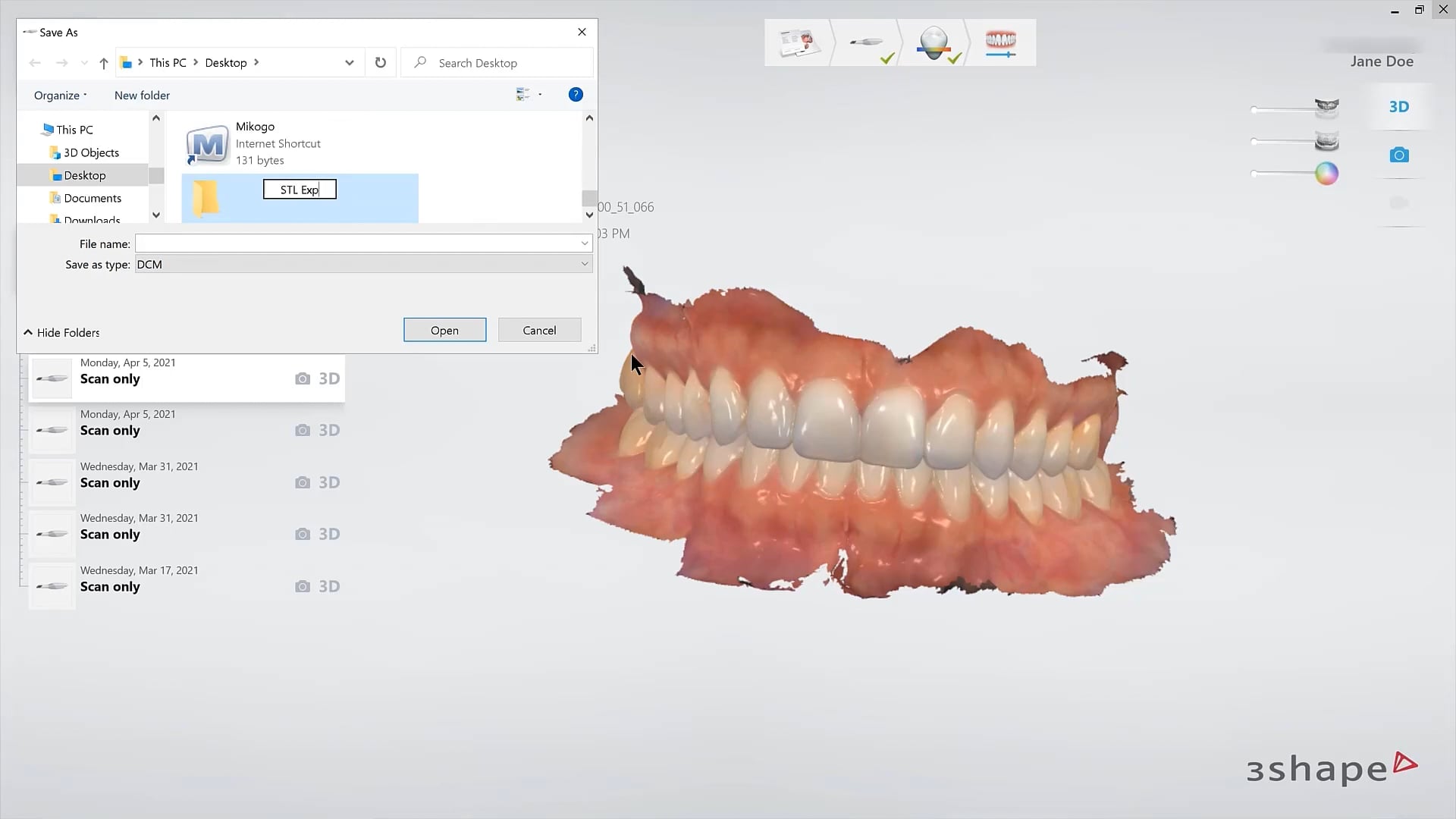Screen dimensions: 1456x819
Task: Click the camera capture icon on right panel
Action: pos(1399,155)
